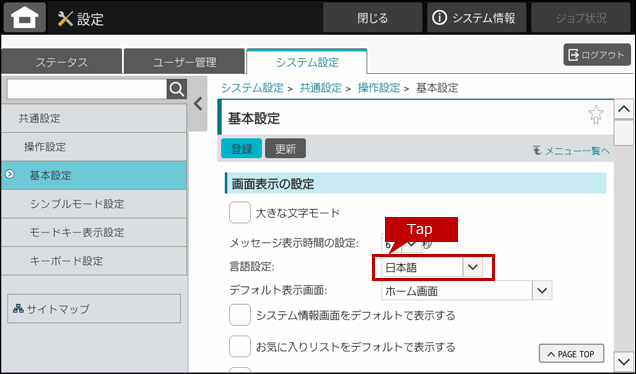Screen dimensions: 636x374
Task: Open シンプルモード設定 in sidebar
Action: [94, 204]
